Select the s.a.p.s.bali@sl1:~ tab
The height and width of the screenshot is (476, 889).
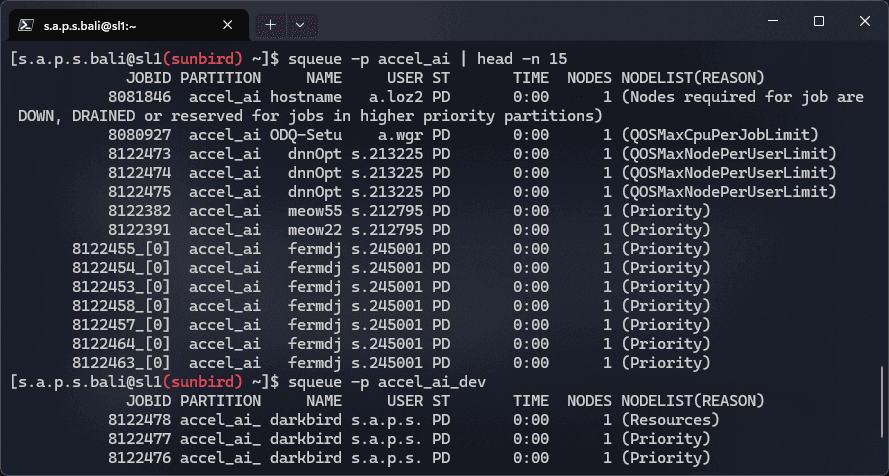(129, 25)
